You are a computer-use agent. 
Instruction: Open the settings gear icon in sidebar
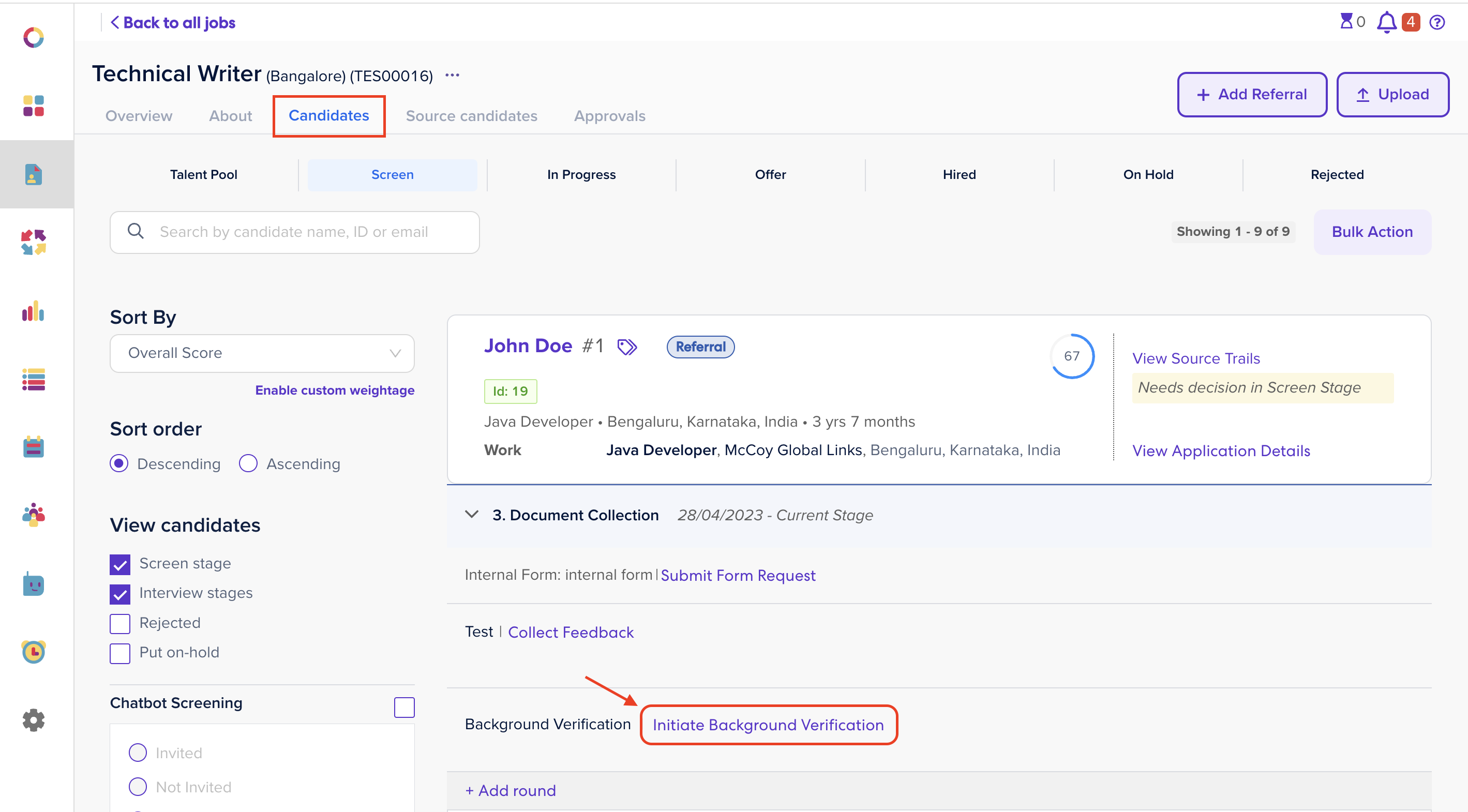click(33, 720)
